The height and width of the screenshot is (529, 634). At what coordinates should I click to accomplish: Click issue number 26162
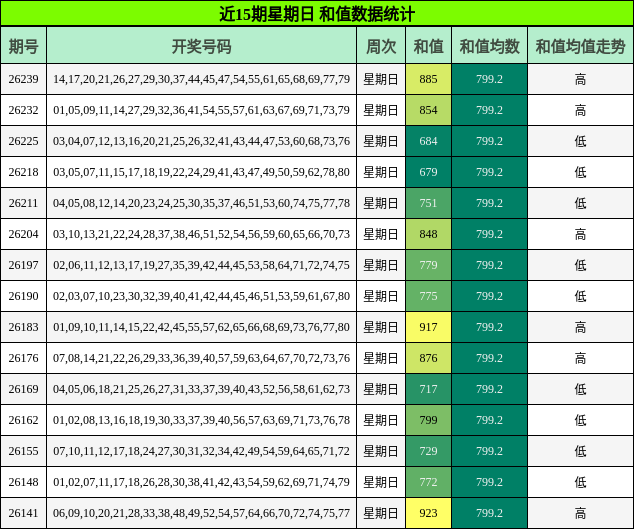(x=23, y=420)
